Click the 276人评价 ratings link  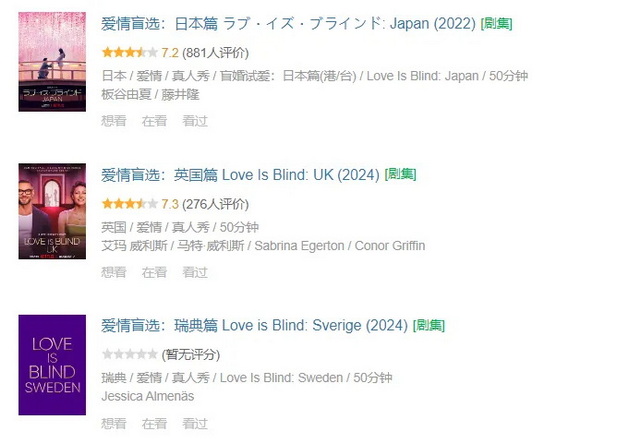(x=216, y=204)
